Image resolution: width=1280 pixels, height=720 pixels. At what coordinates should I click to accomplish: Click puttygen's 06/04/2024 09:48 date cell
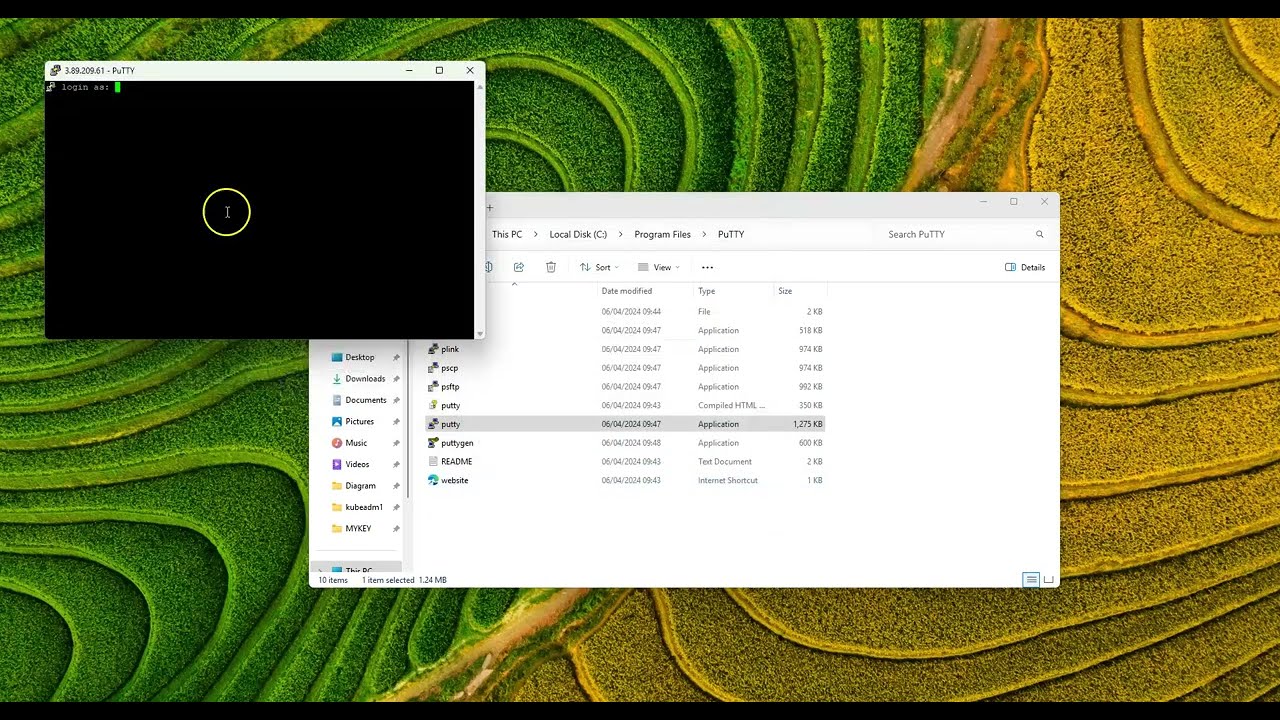(631, 443)
